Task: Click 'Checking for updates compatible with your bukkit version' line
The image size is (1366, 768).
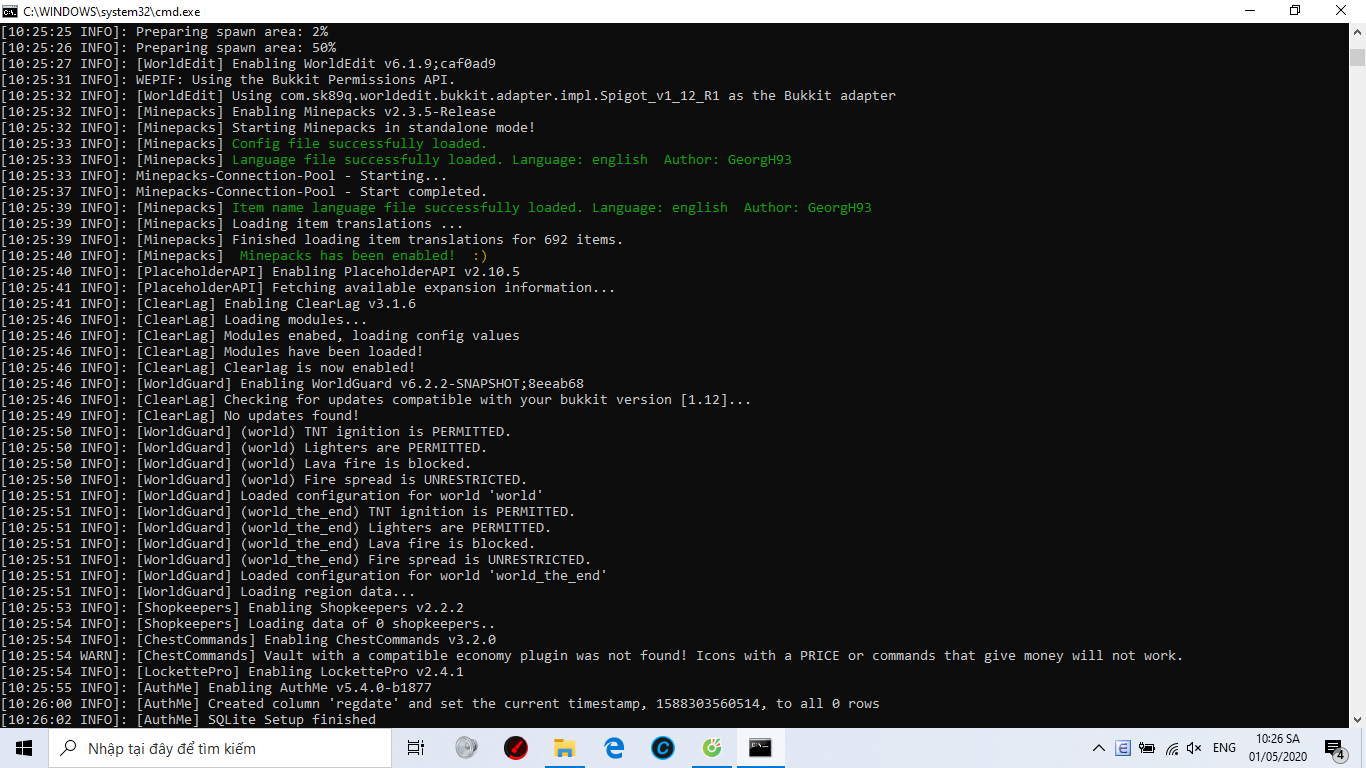Action: [x=376, y=400]
